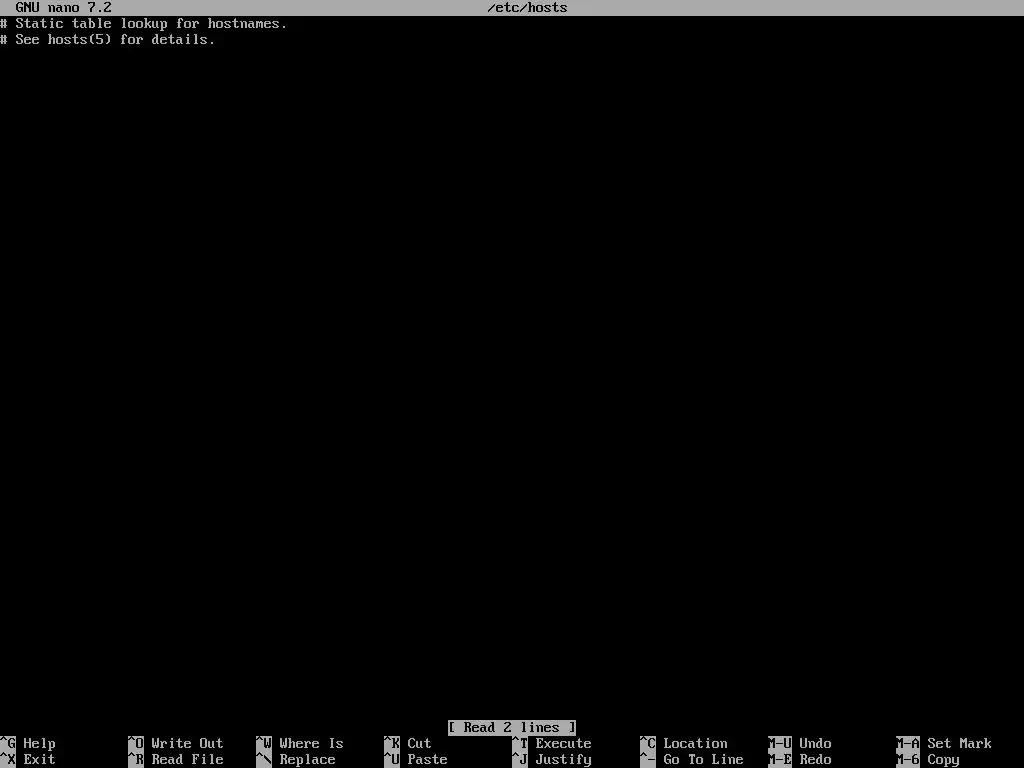Place cursor on 'Static table lookup' line

click(144, 24)
